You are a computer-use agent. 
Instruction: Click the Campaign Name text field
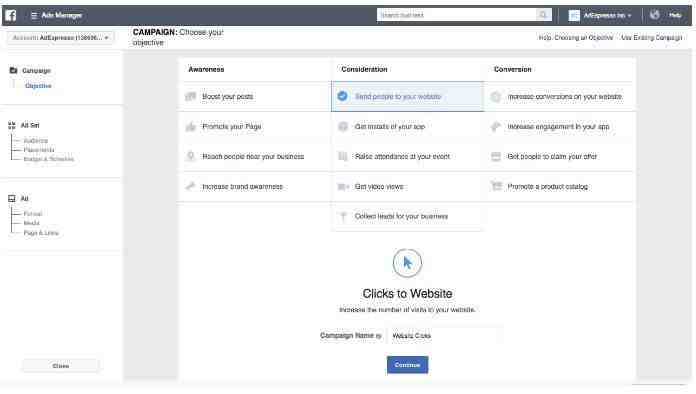coord(445,336)
